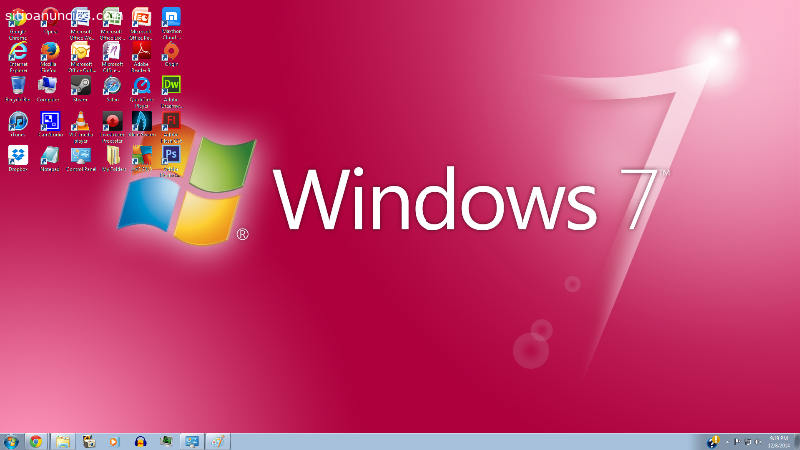Open the AVG antivirus desktop shortcut
The image size is (800, 450).
pyautogui.click(x=141, y=159)
